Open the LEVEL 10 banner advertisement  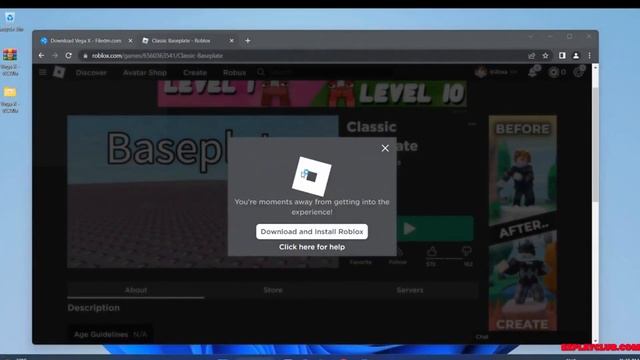click(x=312, y=93)
